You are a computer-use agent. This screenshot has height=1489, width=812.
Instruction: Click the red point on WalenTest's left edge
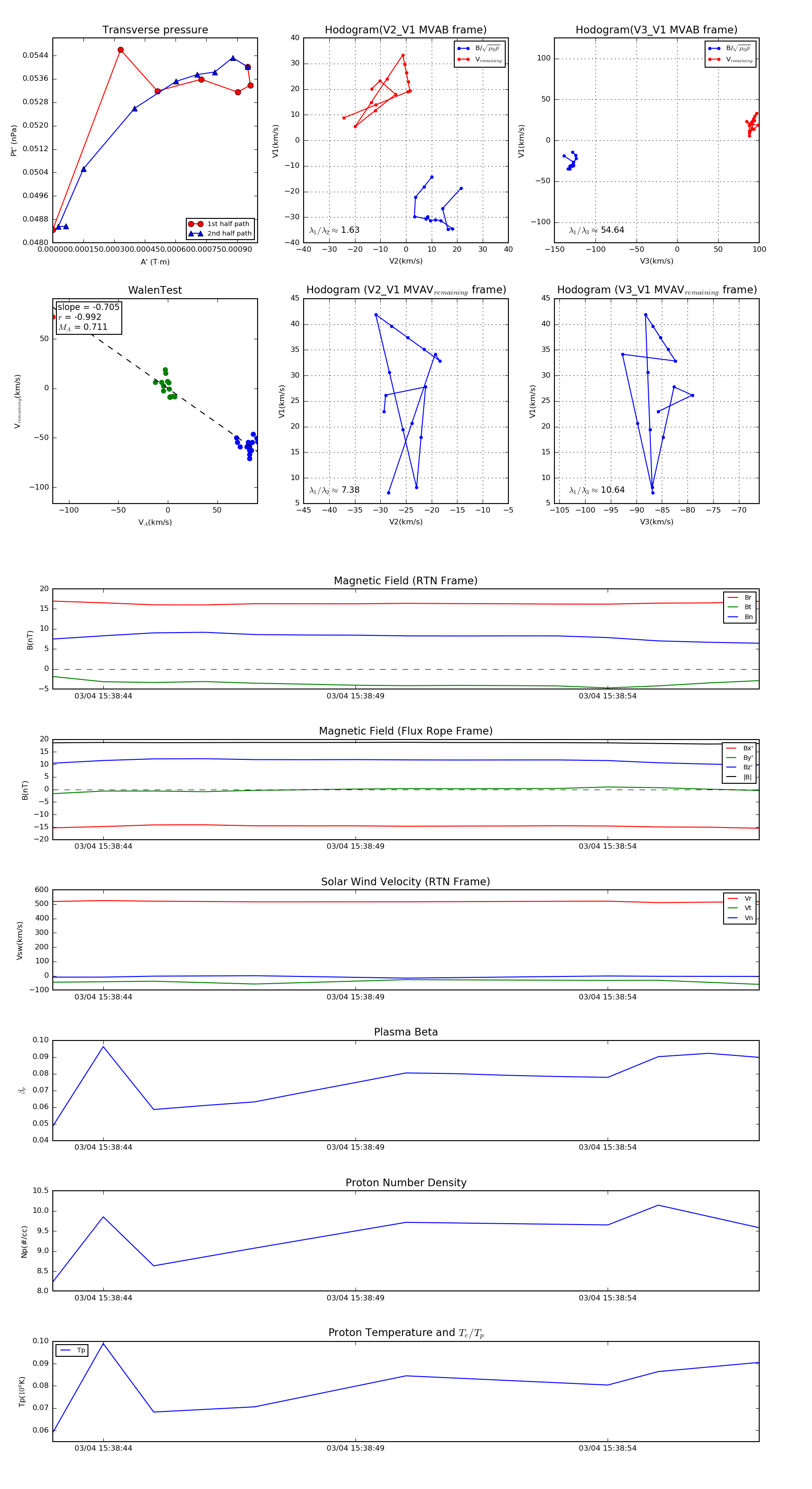click(x=54, y=317)
